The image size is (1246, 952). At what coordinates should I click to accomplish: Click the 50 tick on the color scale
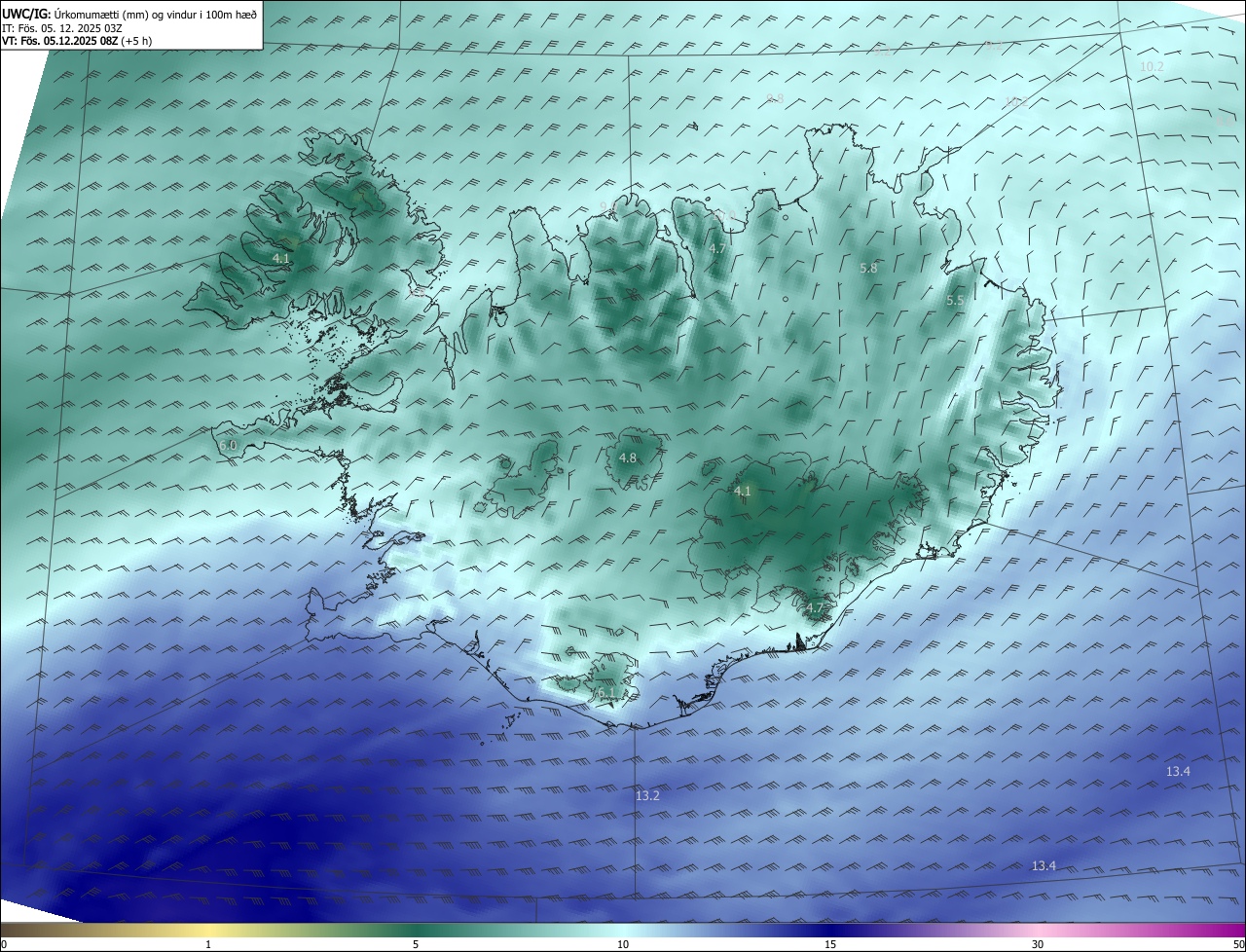click(1238, 944)
